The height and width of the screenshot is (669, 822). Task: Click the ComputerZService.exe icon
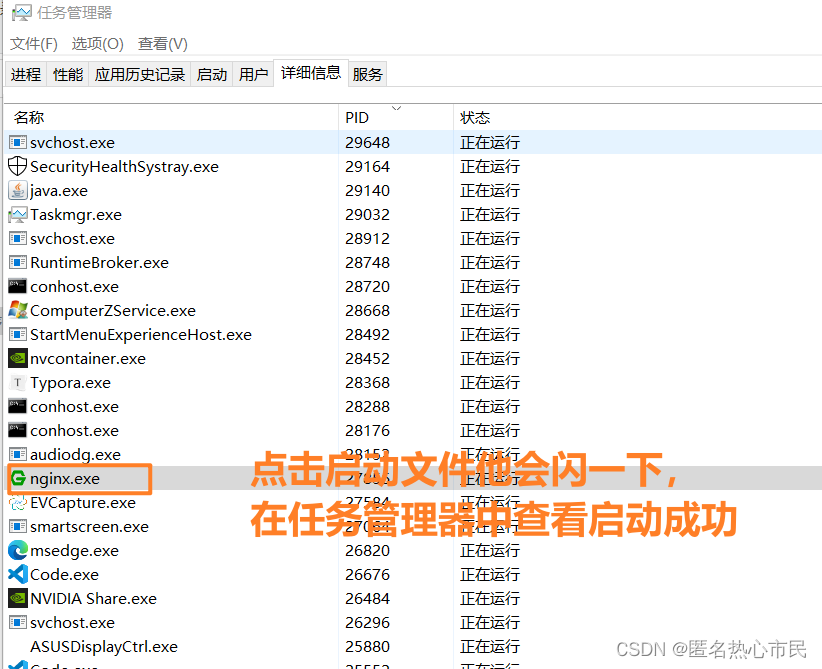17,310
